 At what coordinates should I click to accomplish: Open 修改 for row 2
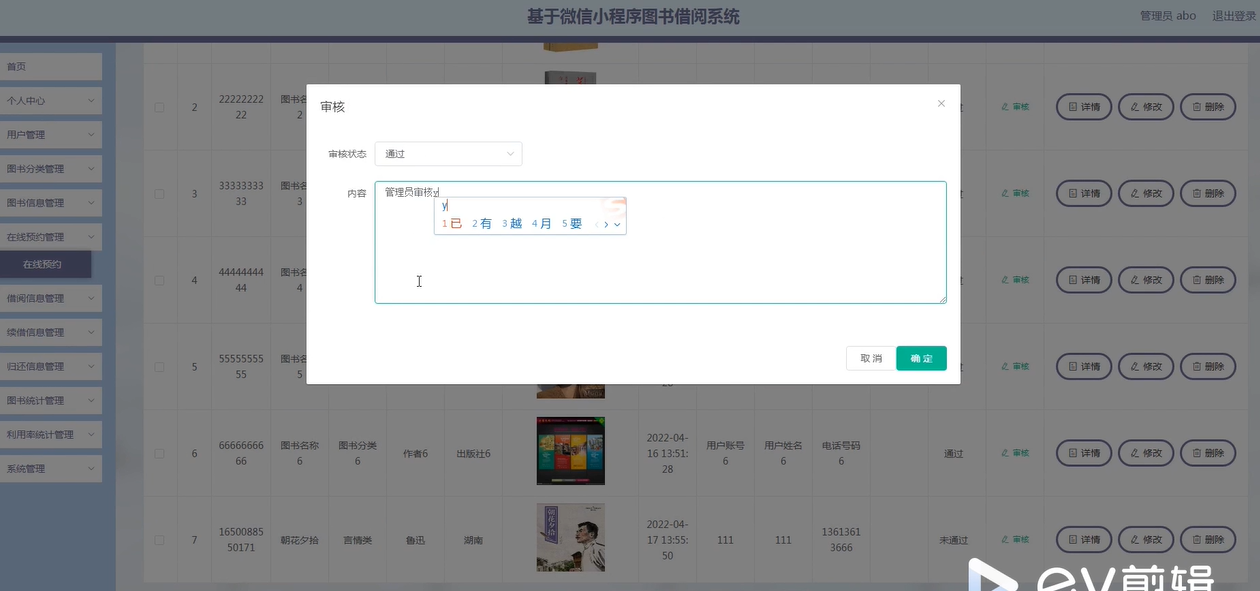click(x=1146, y=107)
